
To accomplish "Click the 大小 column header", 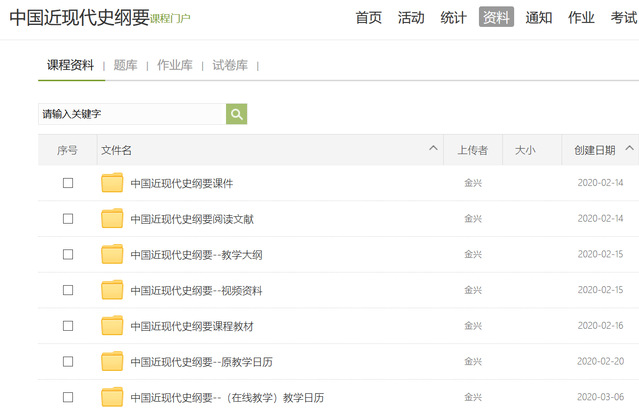I will pyautogui.click(x=524, y=150).
